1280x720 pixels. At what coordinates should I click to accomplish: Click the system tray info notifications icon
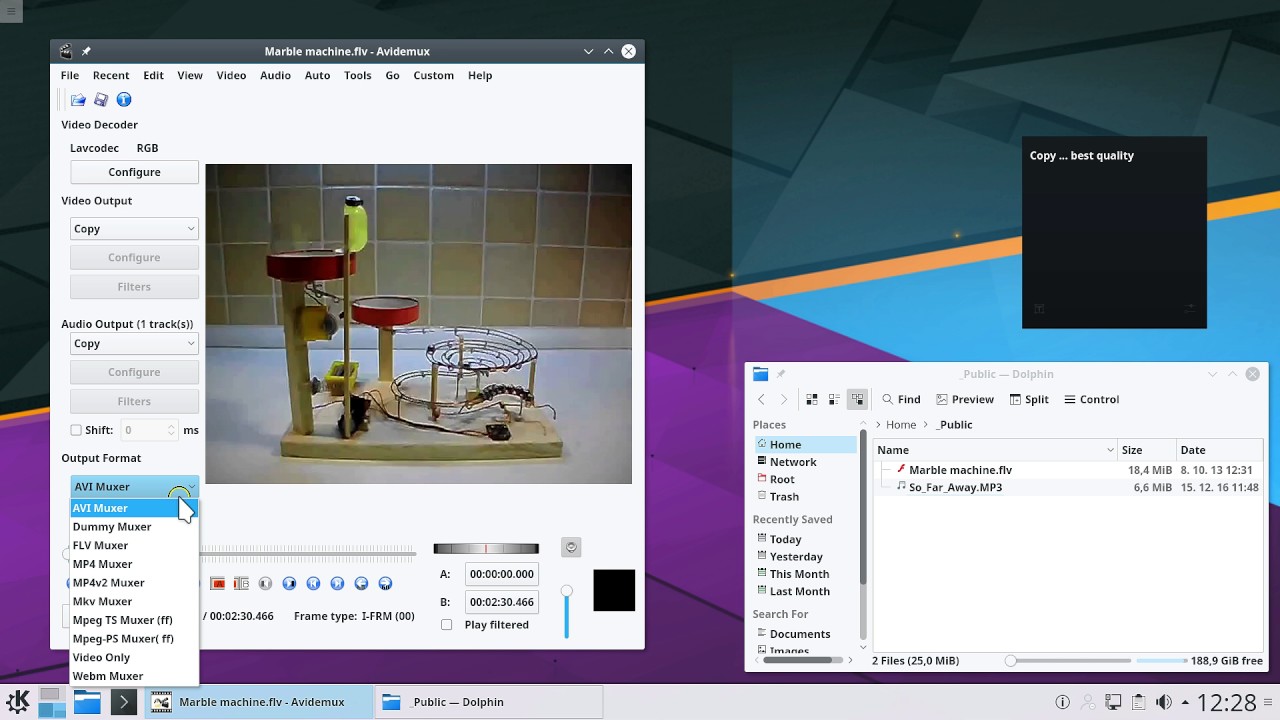click(x=1063, y=702)
